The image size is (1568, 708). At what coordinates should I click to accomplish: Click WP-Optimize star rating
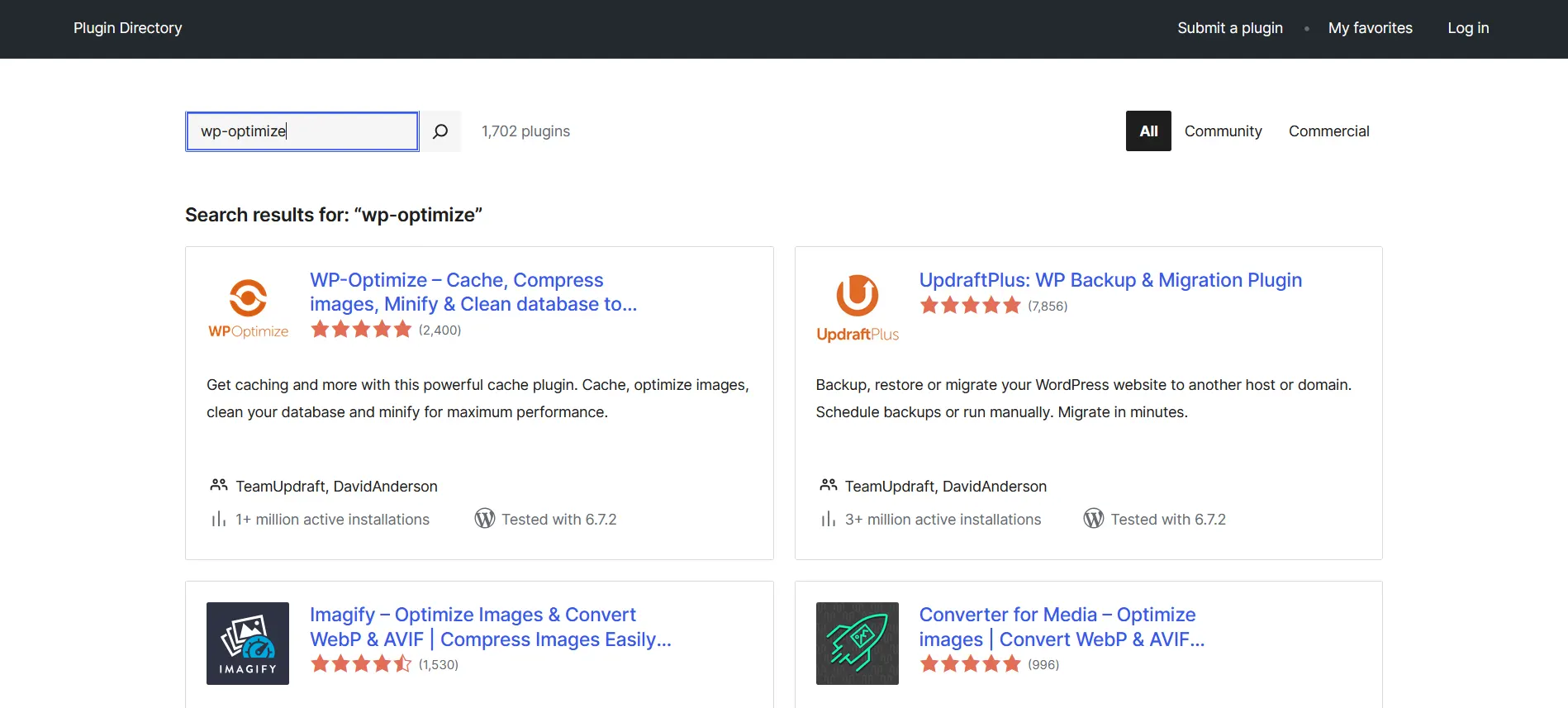[x=361, y=330]
